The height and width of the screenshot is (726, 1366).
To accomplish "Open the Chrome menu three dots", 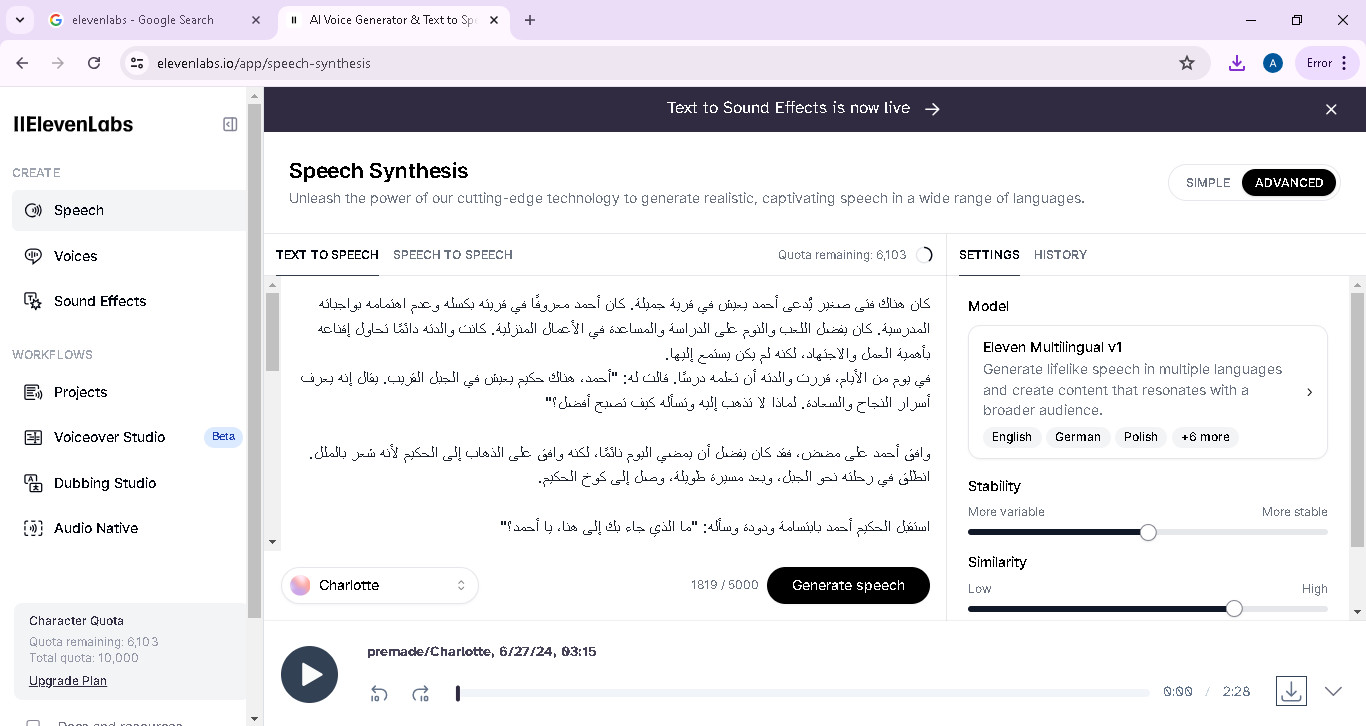I will click(x=1344, y=63).
